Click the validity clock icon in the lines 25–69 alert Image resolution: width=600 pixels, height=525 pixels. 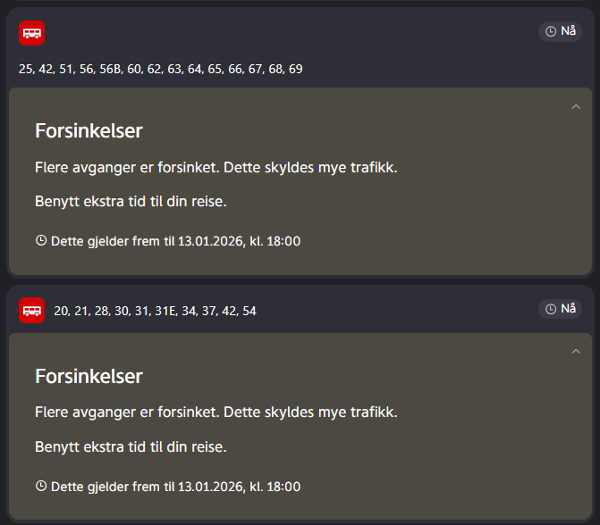pyautogui.click(x=41, y=241)
